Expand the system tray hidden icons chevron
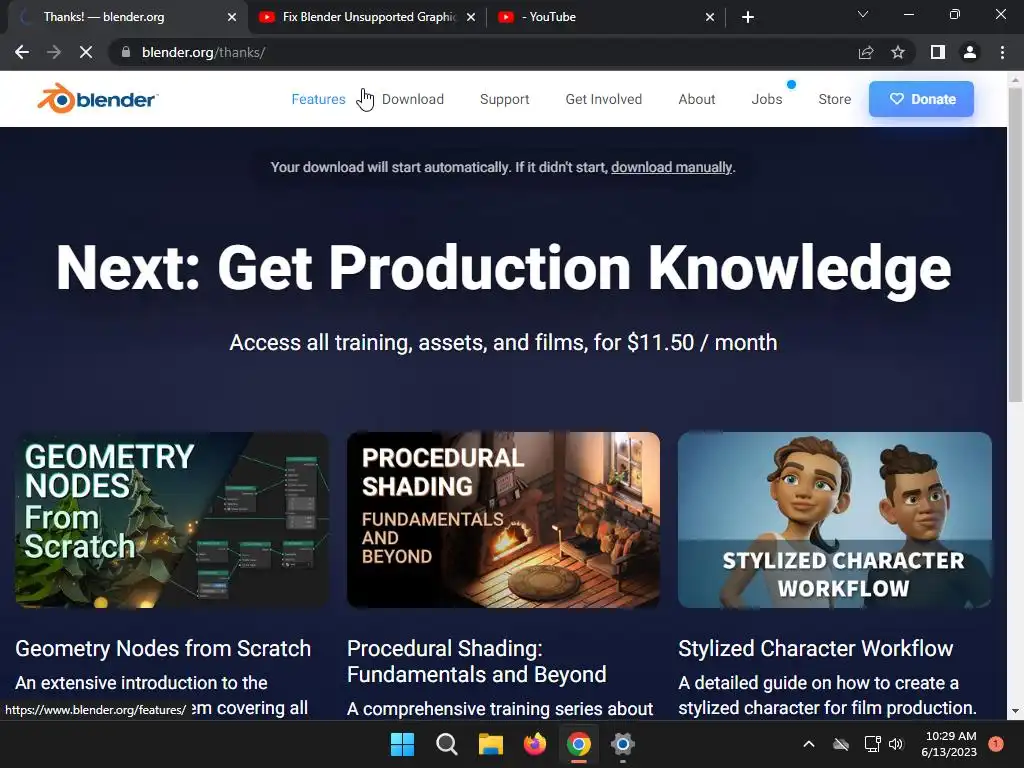The height and width of the screenshot is (768, 1024). click(x=808, y=744)
